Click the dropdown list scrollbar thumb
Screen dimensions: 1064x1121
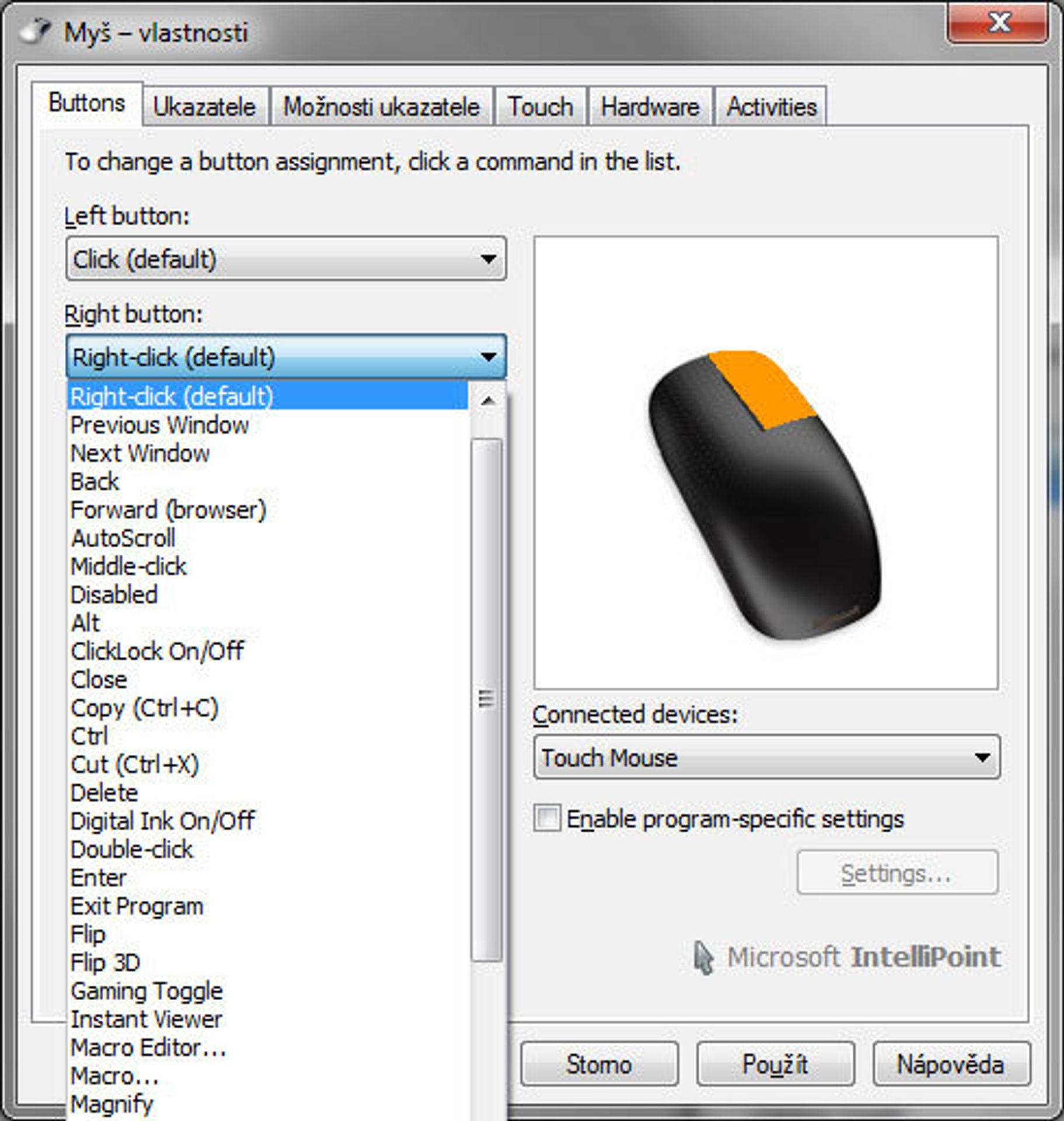tap(487, 699)
